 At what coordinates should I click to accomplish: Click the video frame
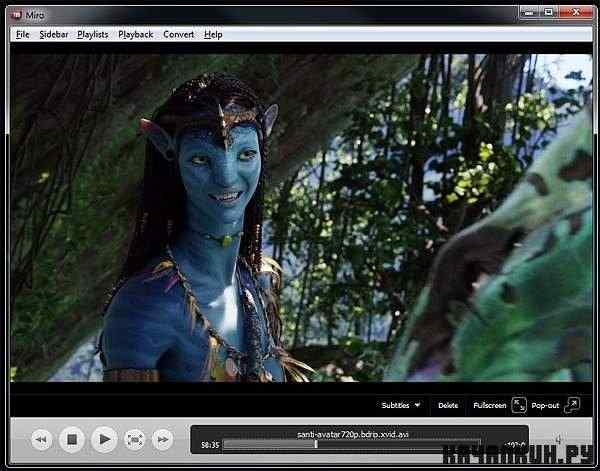[301, 218]
